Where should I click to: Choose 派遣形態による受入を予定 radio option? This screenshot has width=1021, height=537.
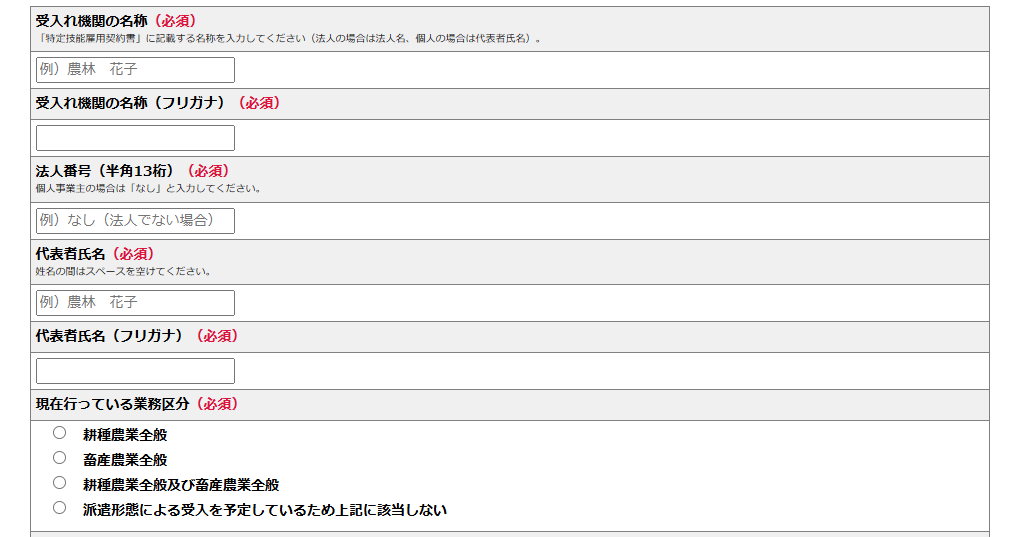tap(59, 508)
